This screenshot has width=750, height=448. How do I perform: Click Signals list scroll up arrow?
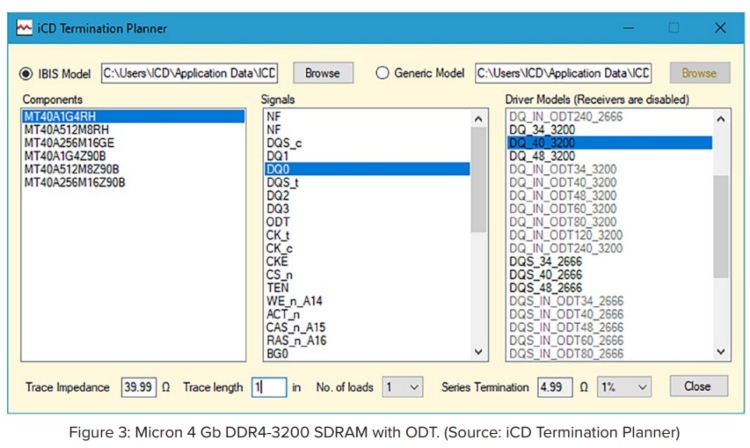(478, 119)
